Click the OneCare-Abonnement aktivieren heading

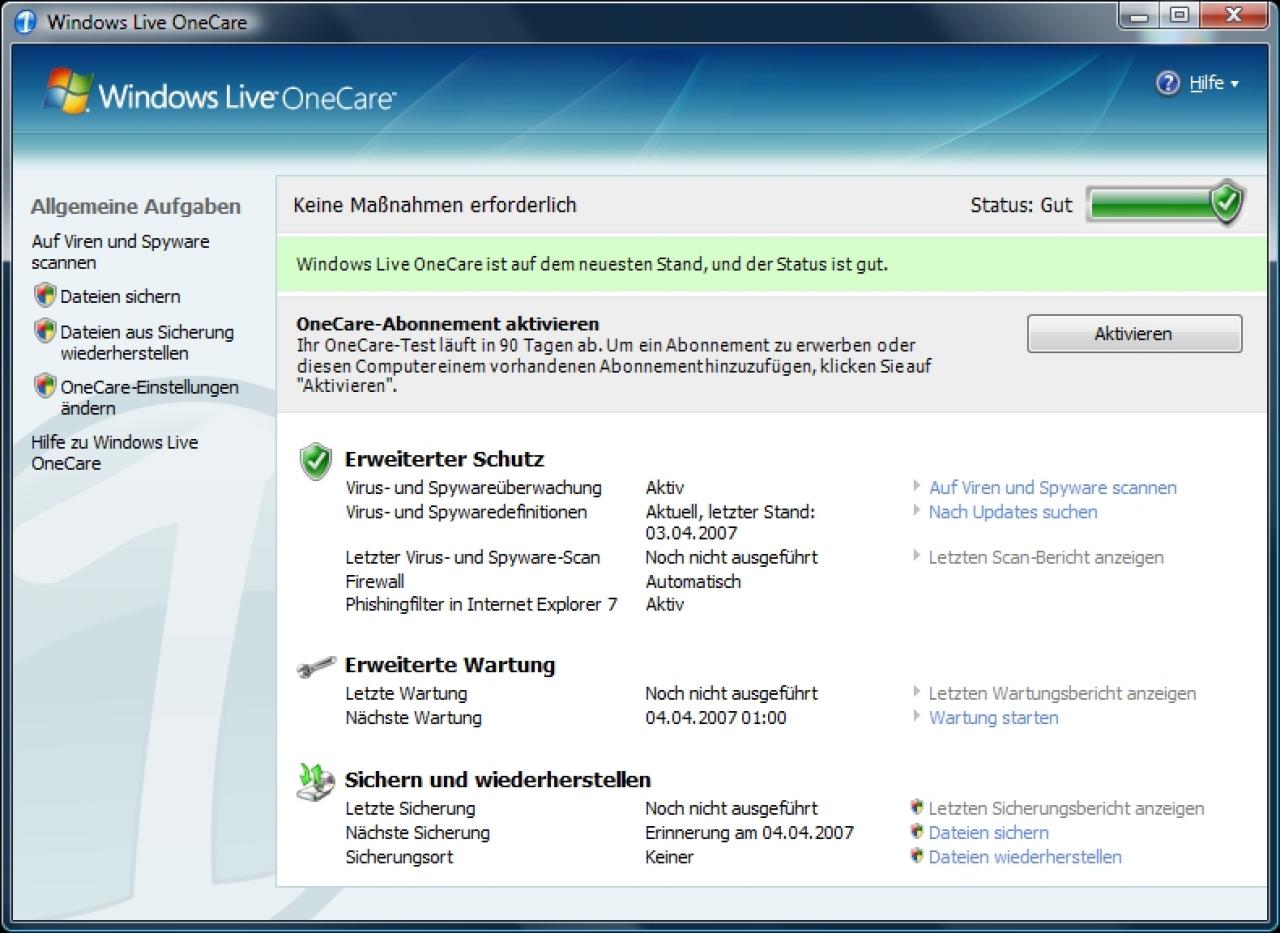448,324
